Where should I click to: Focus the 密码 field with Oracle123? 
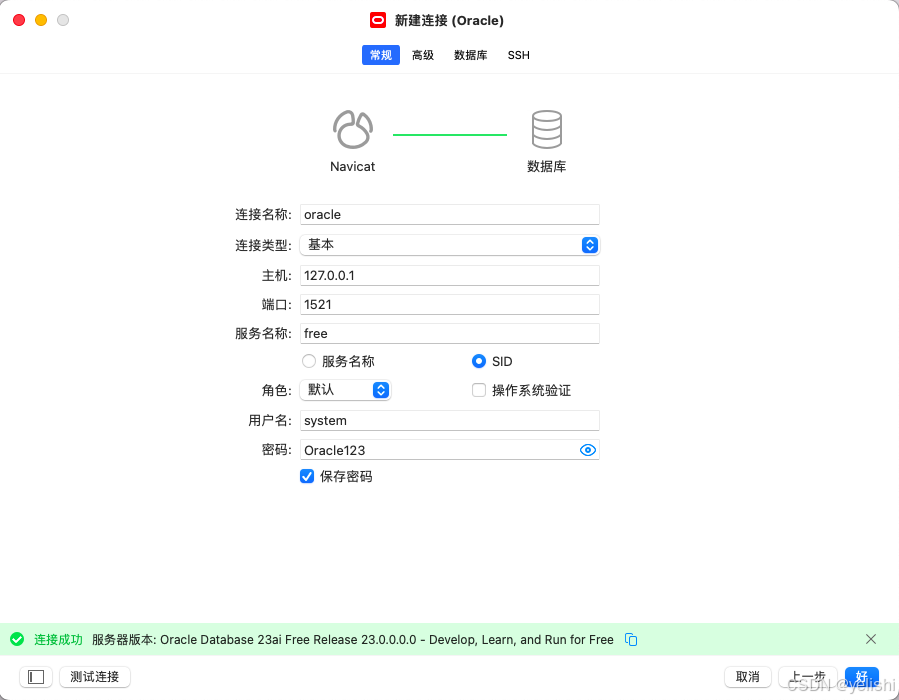450,450
